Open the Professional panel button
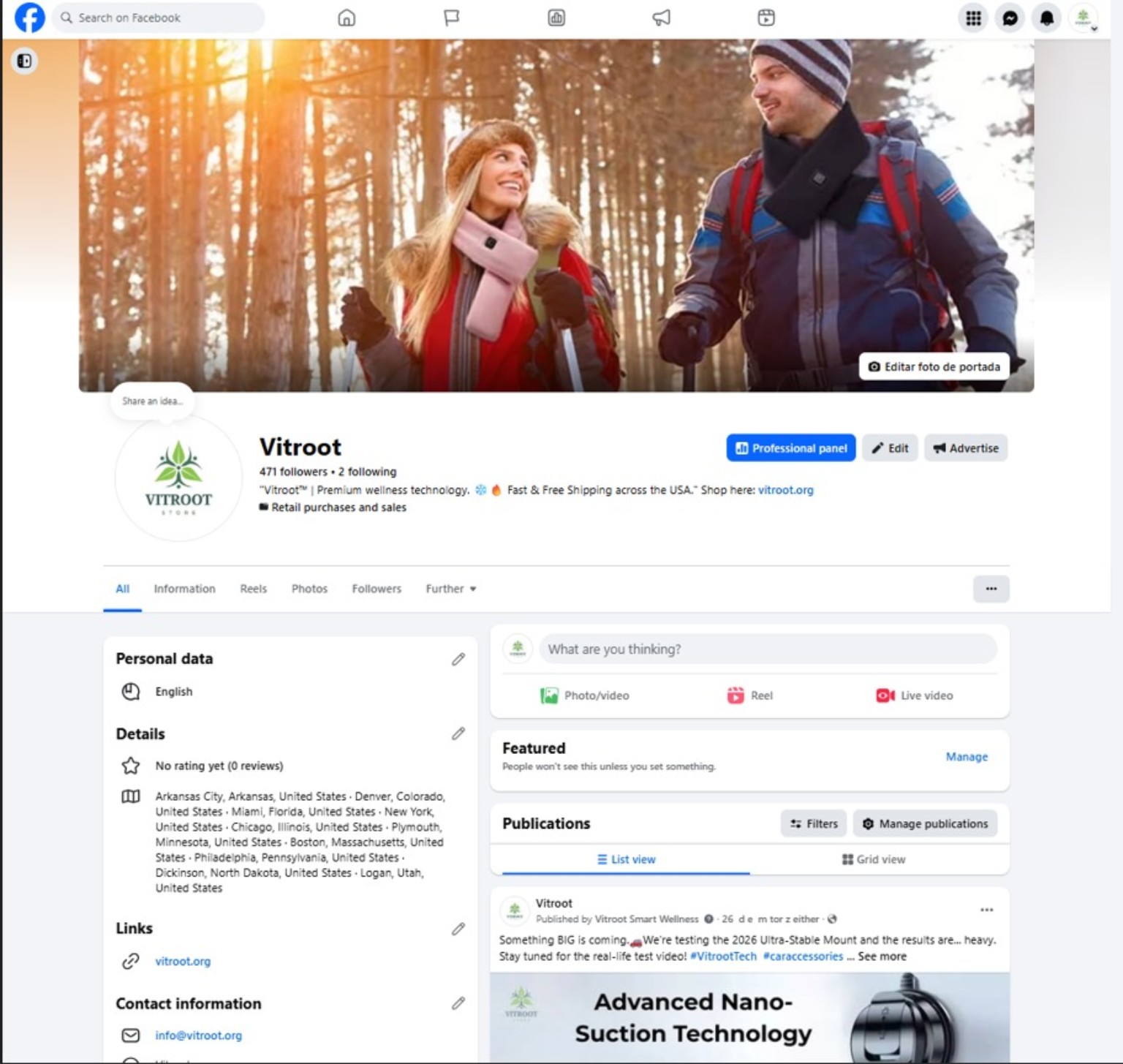 coord(791,448)
